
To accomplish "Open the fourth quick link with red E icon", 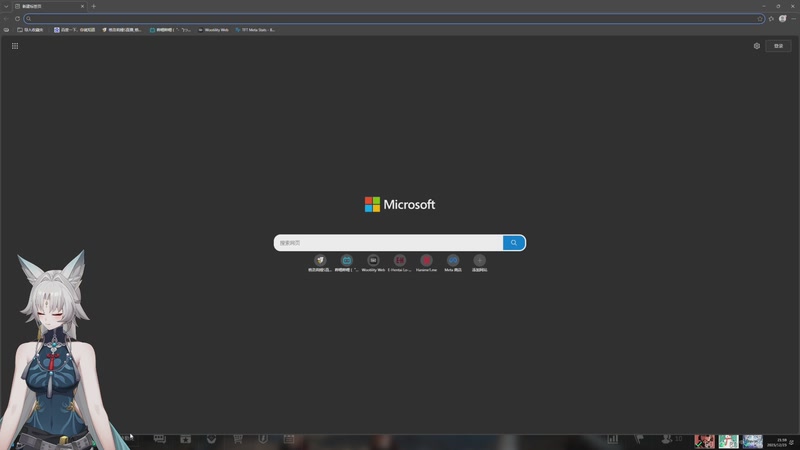I will pos(399,263).
